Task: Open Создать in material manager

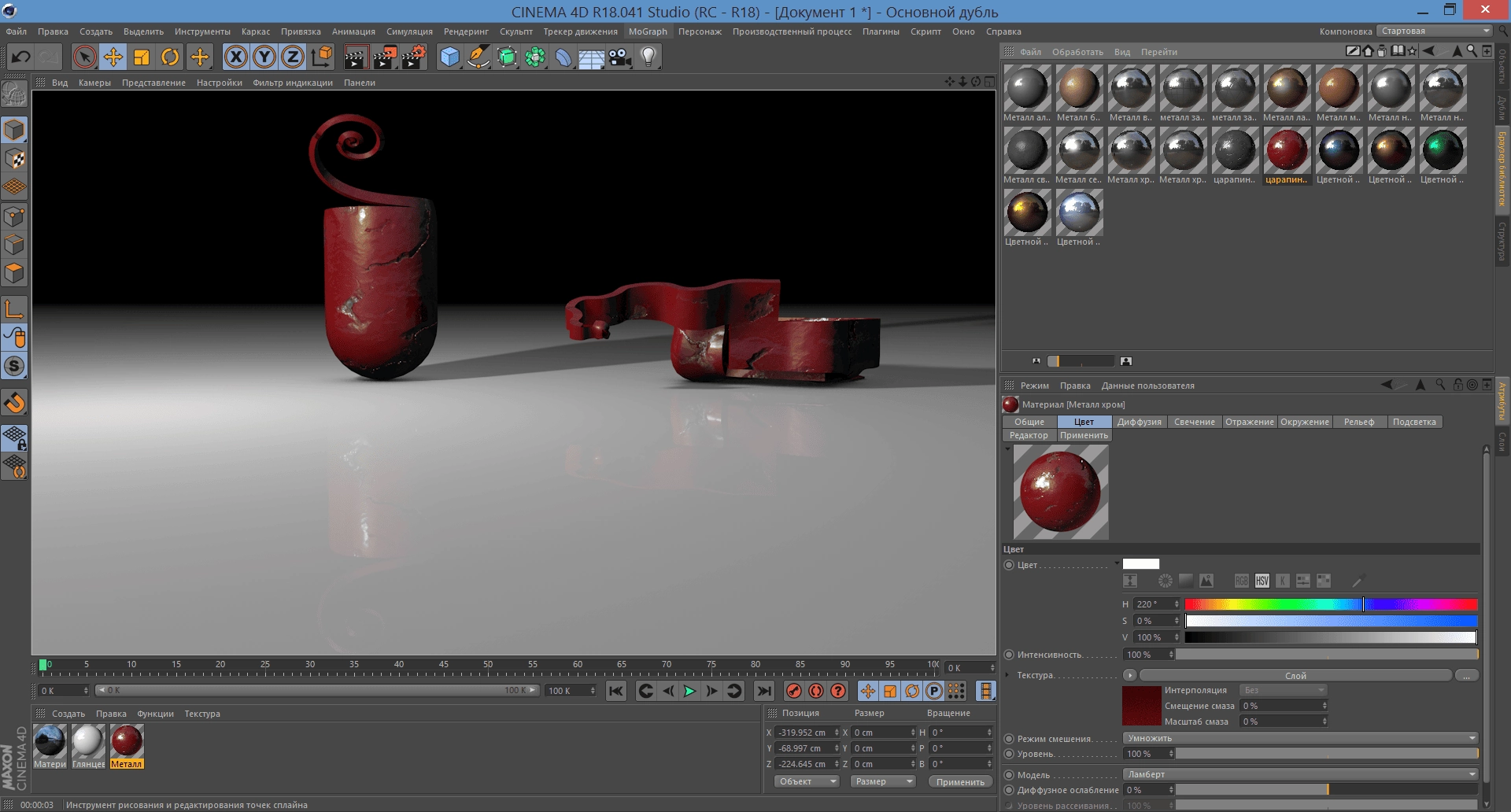Action: (x=68, y=714)
